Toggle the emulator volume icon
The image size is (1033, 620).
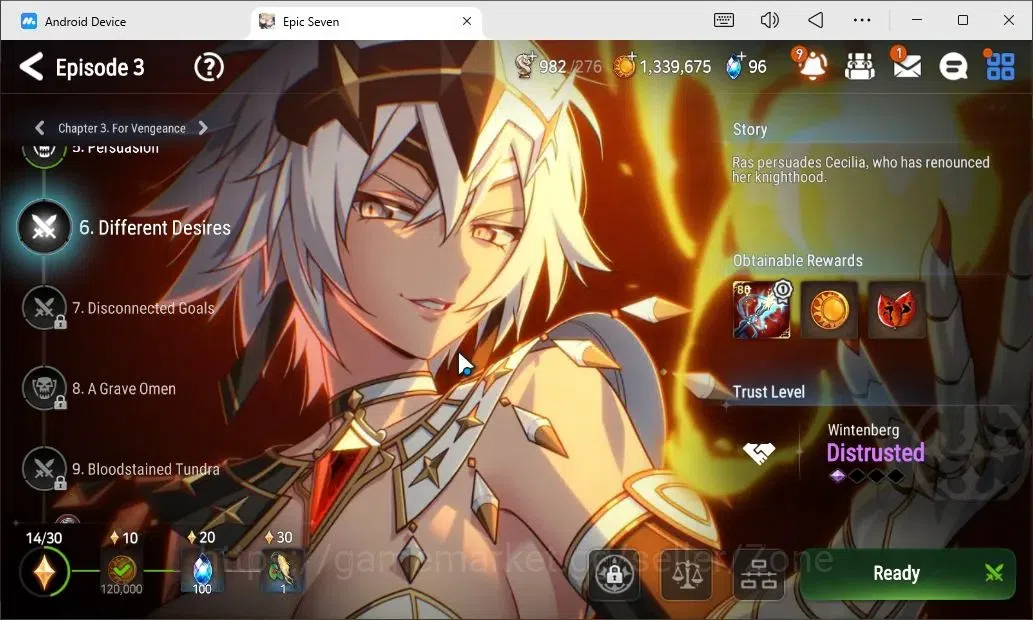pos(769,20)
